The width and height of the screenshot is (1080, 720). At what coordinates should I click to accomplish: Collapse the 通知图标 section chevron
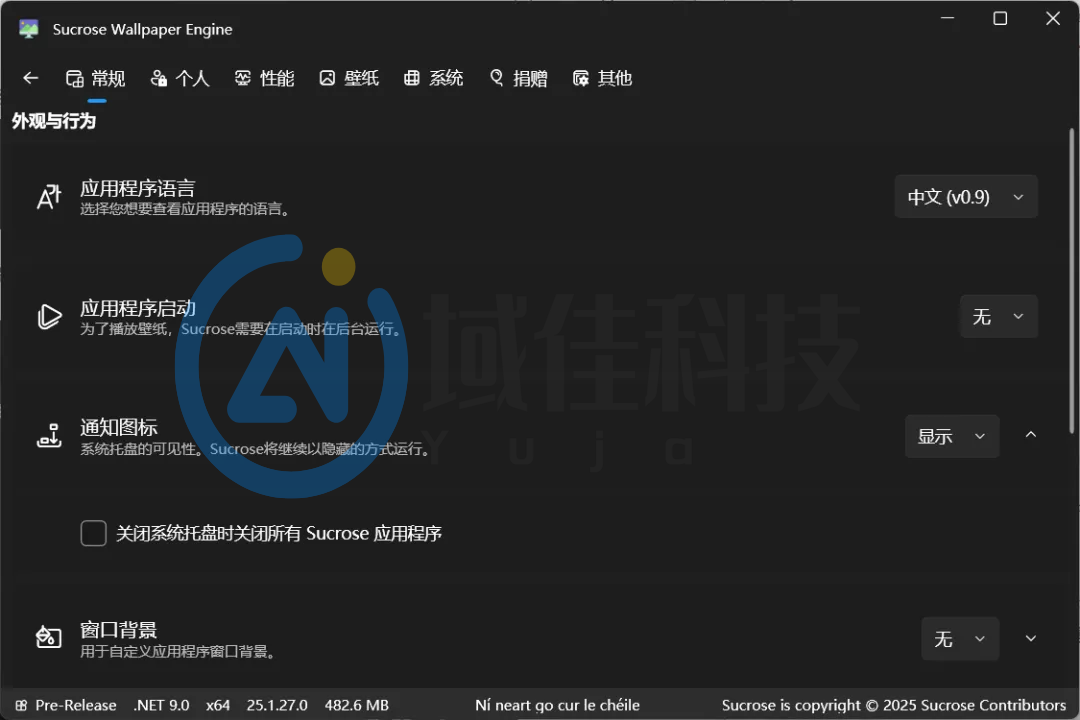point(1030,435)
